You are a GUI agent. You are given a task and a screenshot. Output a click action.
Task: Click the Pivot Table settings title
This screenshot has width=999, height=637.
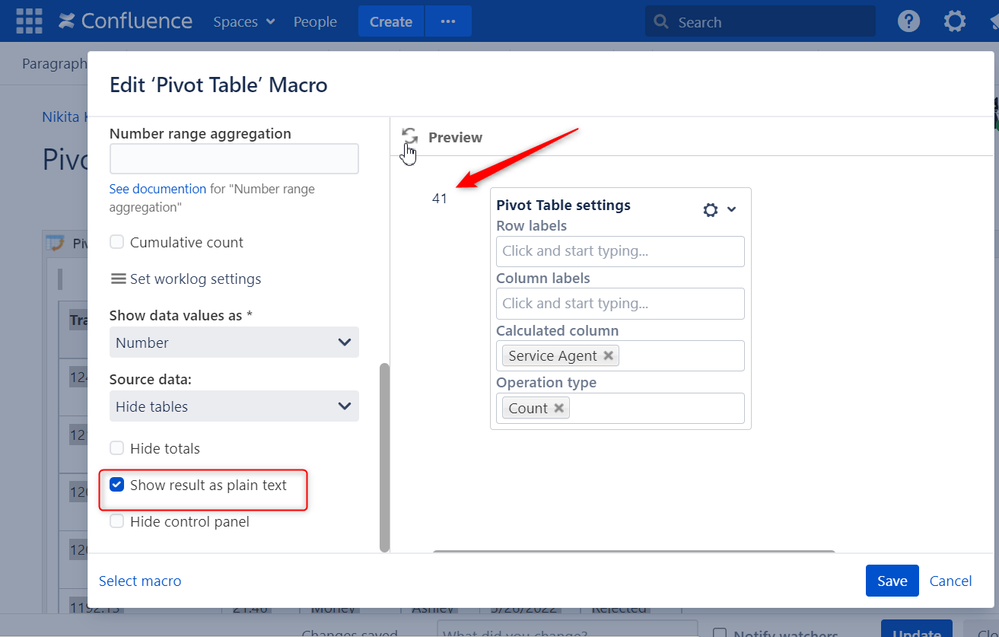pyautogui.click(x=563, y=205)
